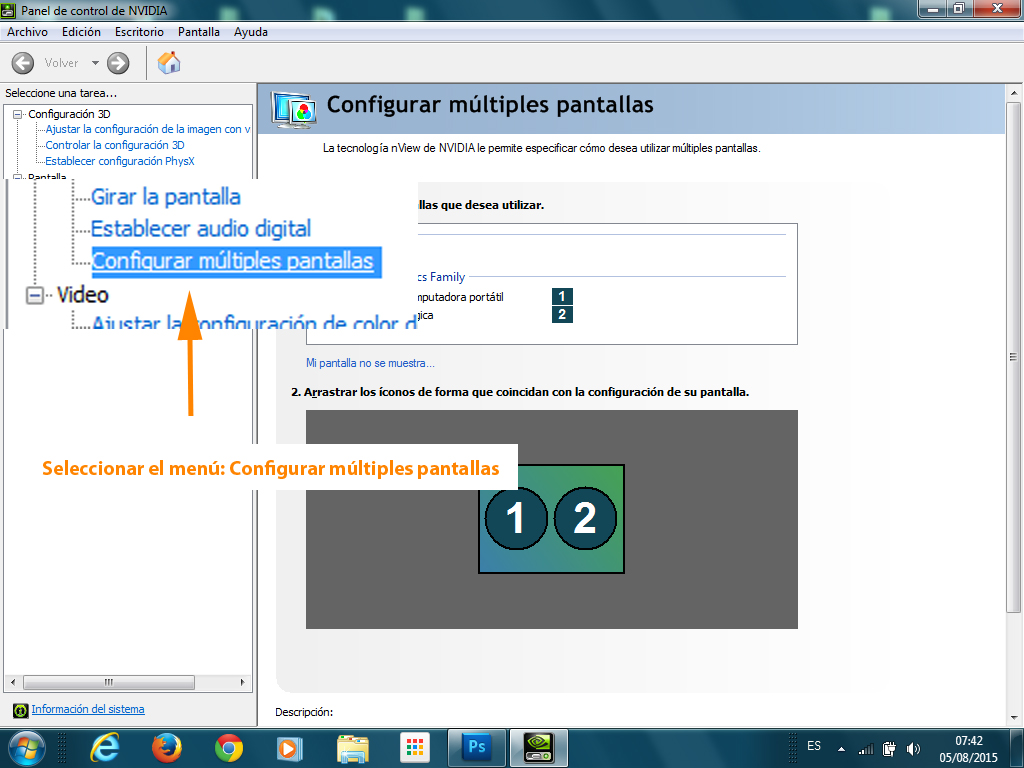The height and width of the screenshot is (768, 1024).
Task: Show hidden tray icons arrow
Action: pos(842,749)
